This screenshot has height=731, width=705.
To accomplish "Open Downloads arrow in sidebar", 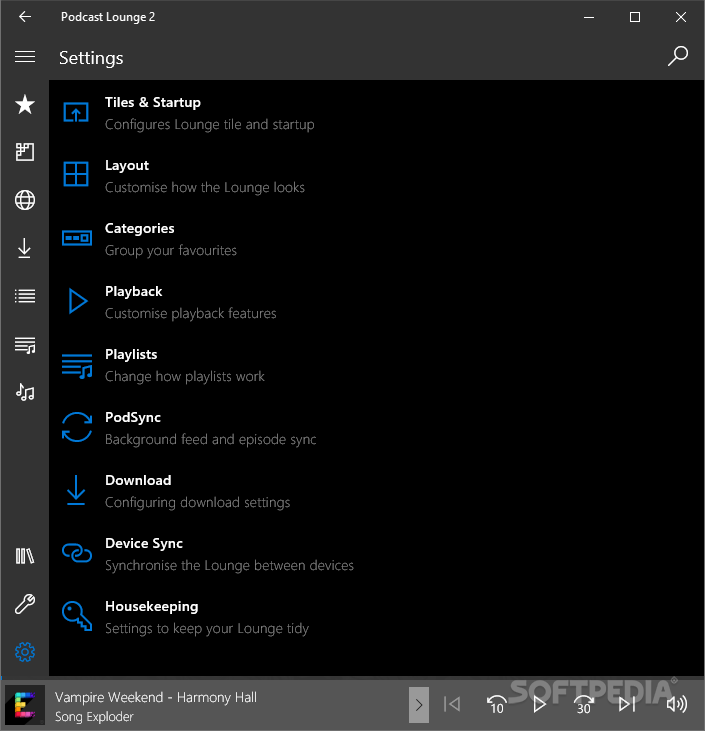I will 25,248.
